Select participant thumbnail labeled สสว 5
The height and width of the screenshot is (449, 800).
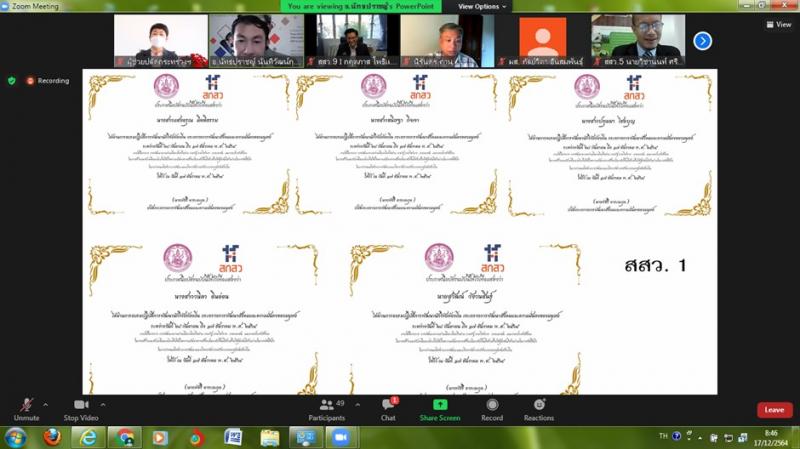pyautogui.click(x=638, y=41)
